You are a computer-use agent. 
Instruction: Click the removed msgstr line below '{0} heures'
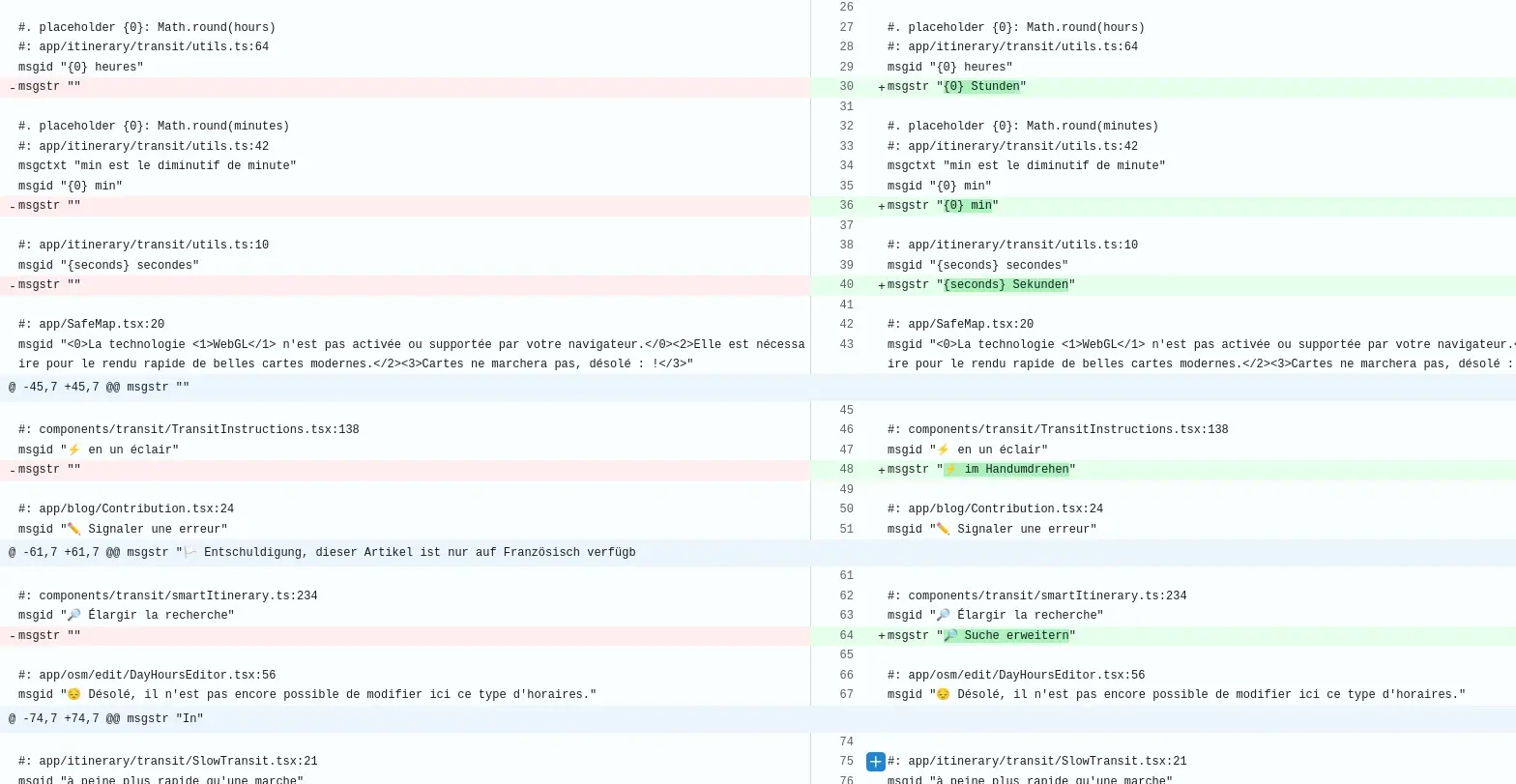pos(49,87)
